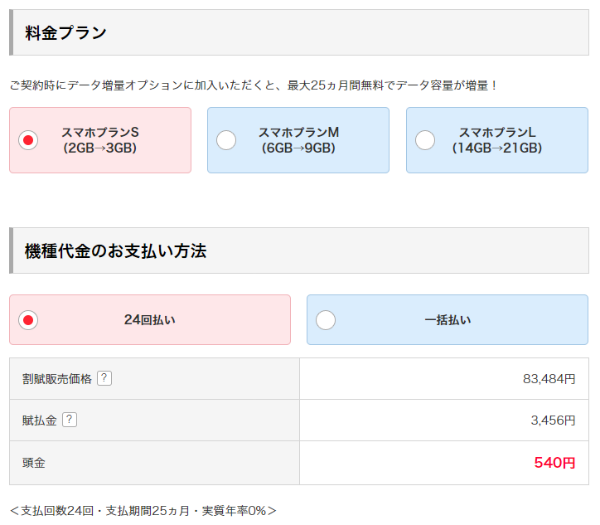The height and width of the screenshot is (525, 600).
Task: Select the スマホプランS radio button
Action: click(28, 140)
